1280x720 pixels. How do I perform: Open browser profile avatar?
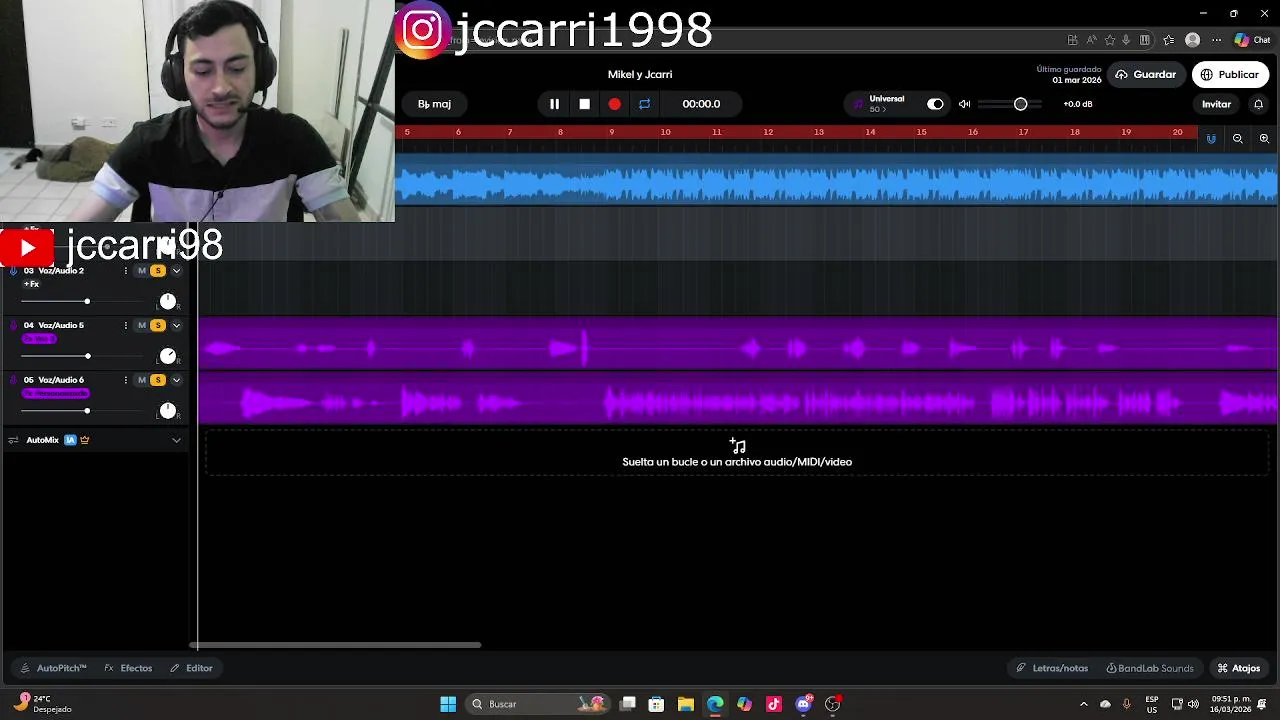[1192, 40]
